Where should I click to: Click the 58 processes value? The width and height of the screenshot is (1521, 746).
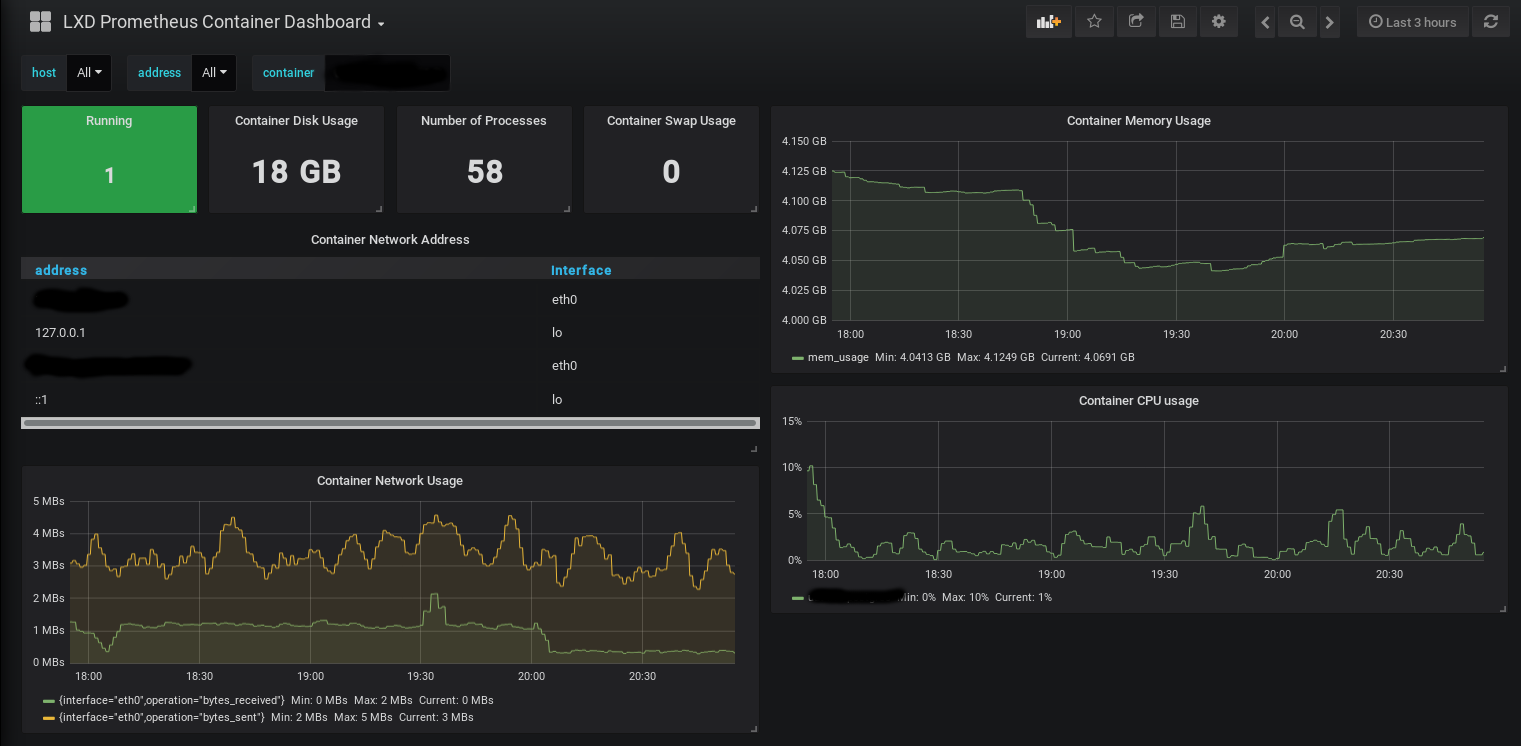pos(485,172)
